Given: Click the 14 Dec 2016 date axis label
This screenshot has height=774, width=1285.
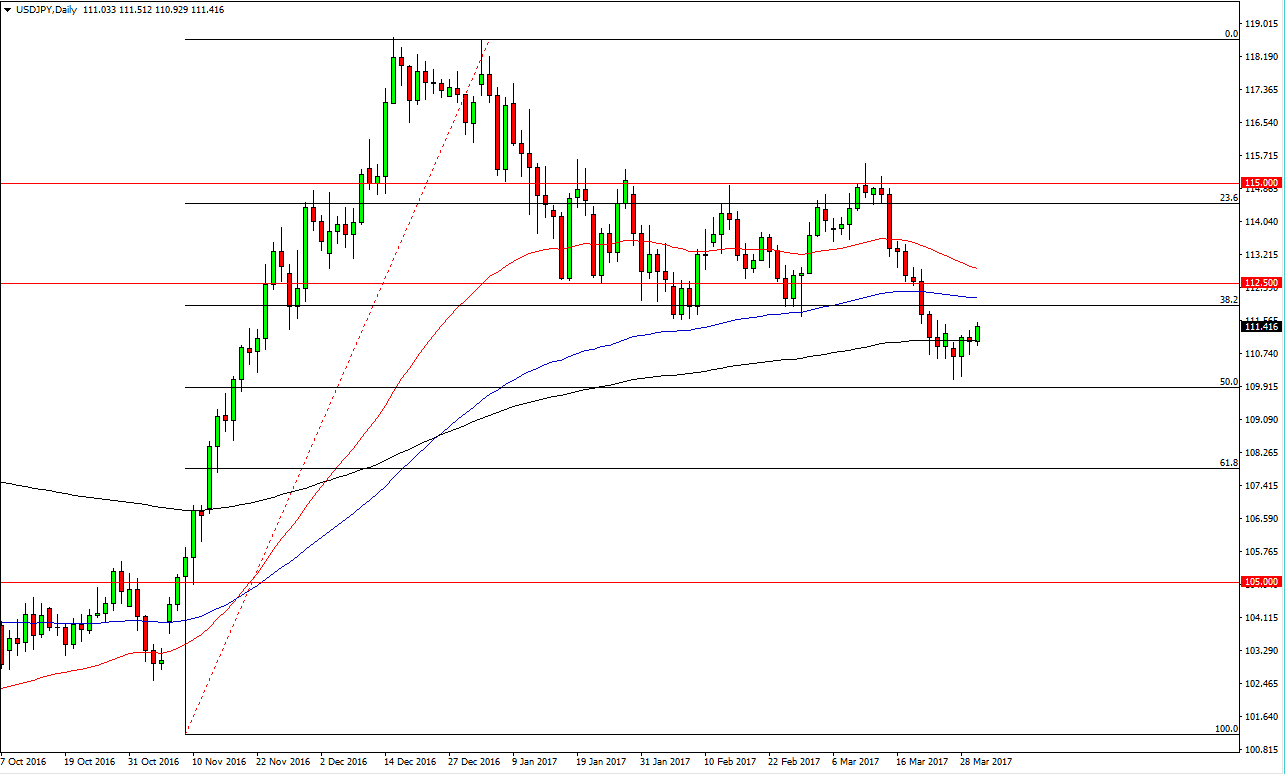Looking at the screenshot, I should coord(409,760).
